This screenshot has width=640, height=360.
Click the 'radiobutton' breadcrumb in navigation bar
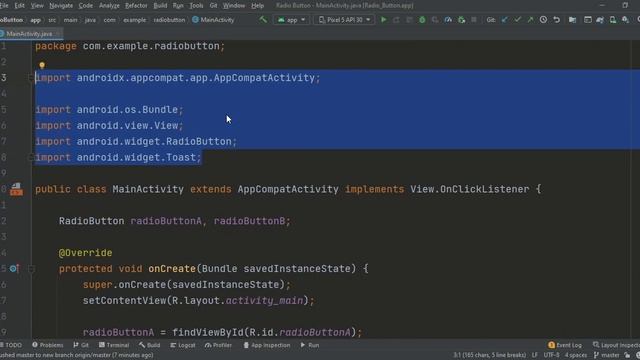point(169,20)
